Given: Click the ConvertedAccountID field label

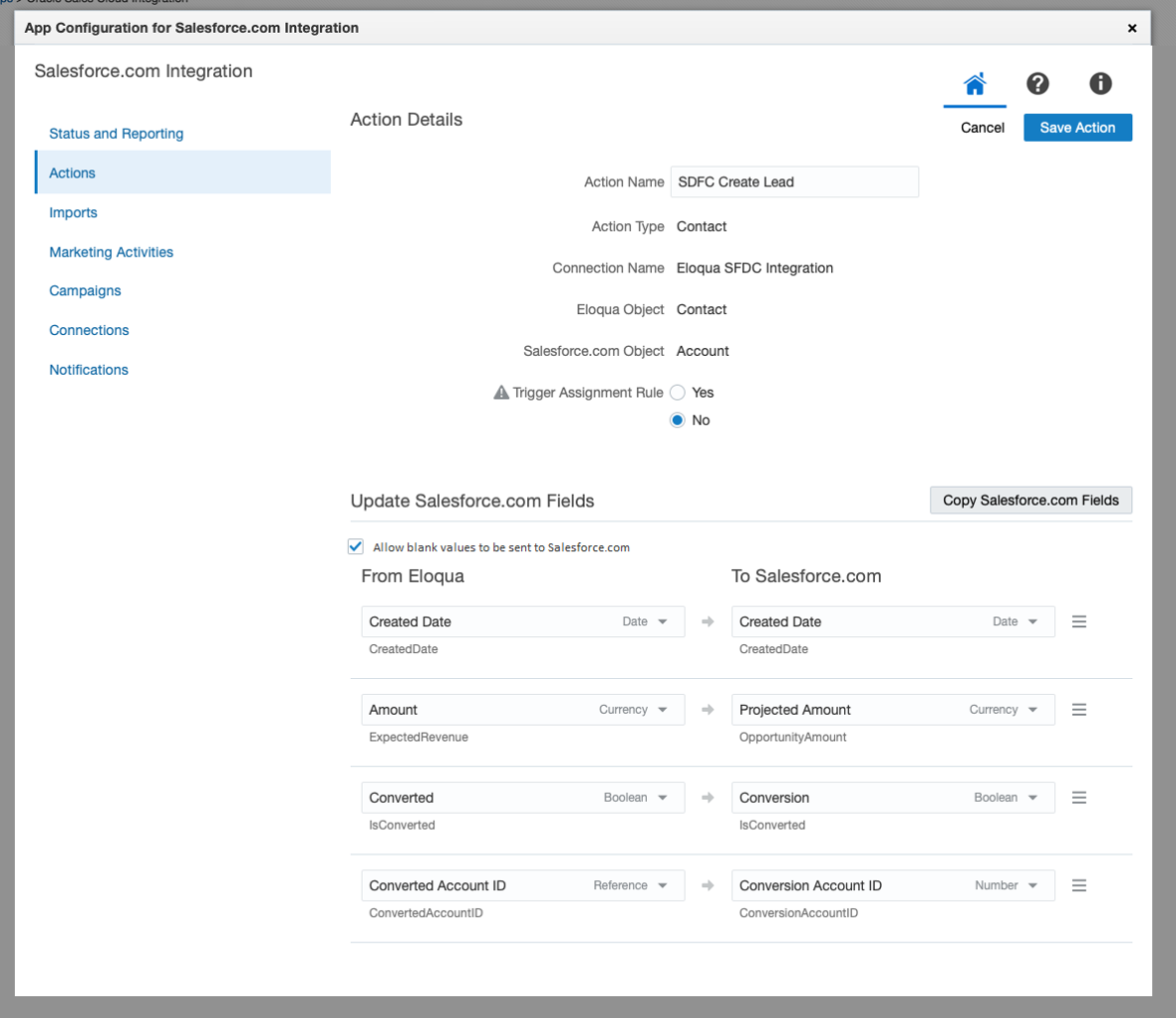Looking at the screenshot, I should click(x=426, y=913).
